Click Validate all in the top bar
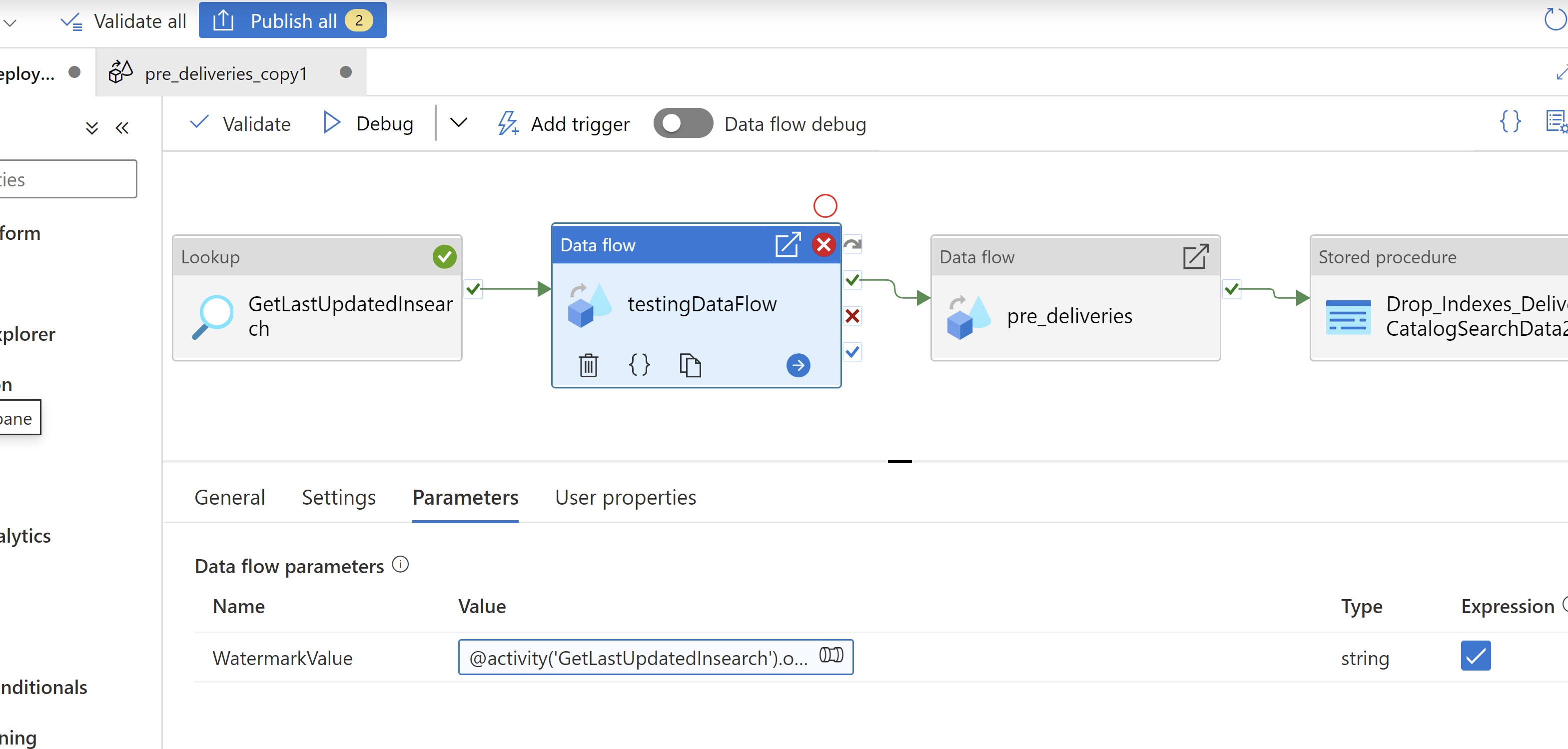 tap(123, 21)
